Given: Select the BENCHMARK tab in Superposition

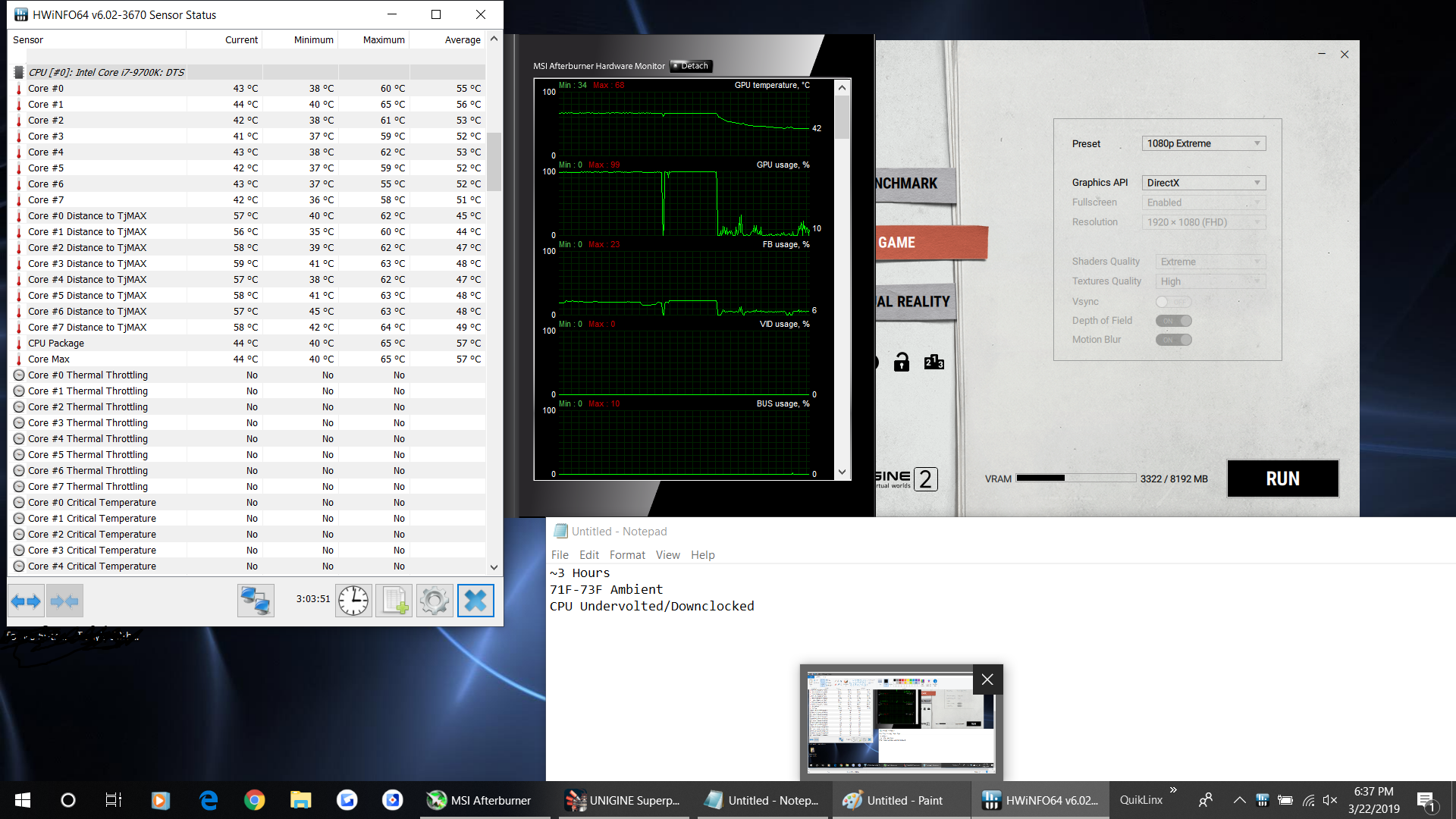Looking at the screenshot, I should pos(915,184).
